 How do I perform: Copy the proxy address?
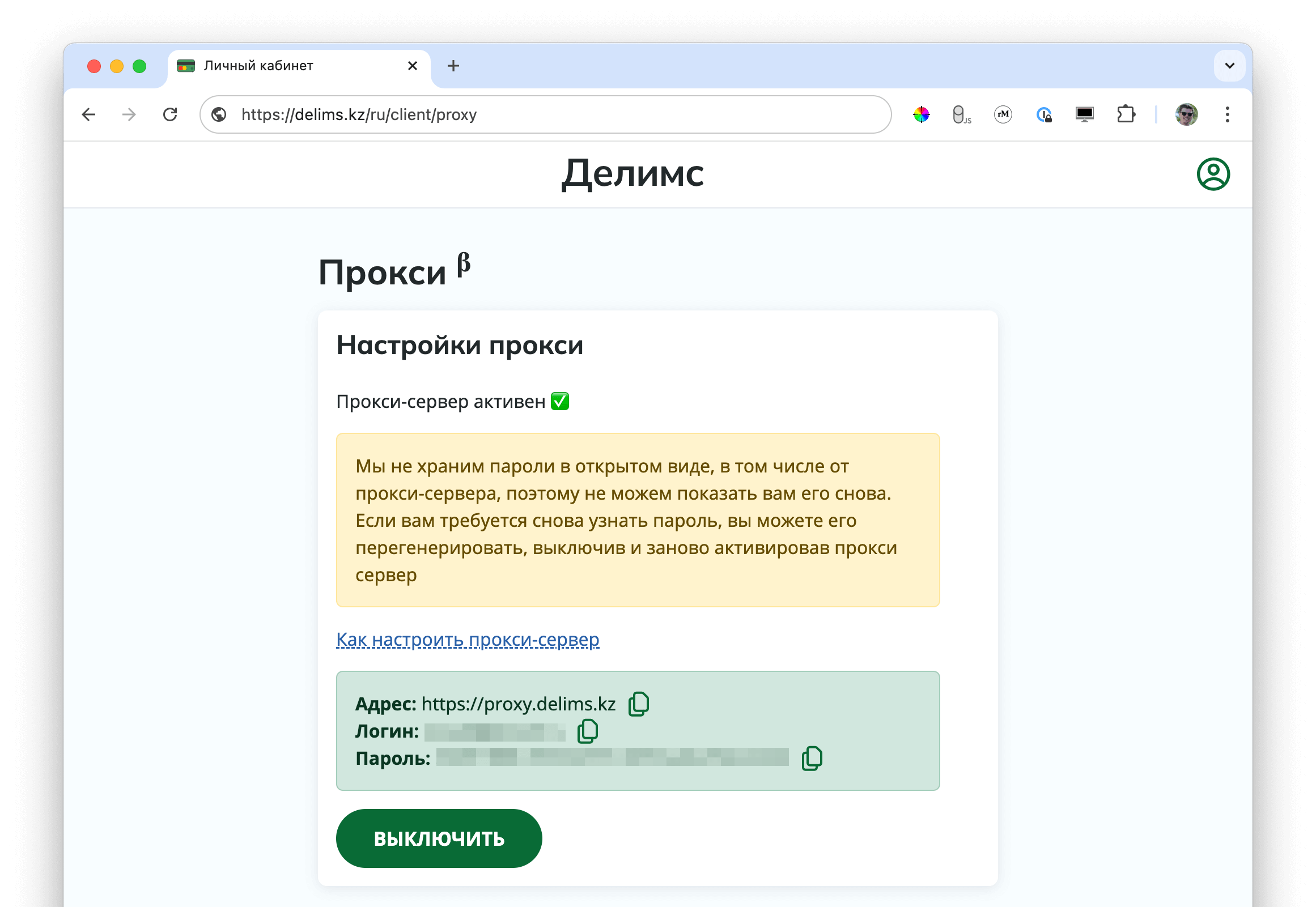[x=639, y=704]
